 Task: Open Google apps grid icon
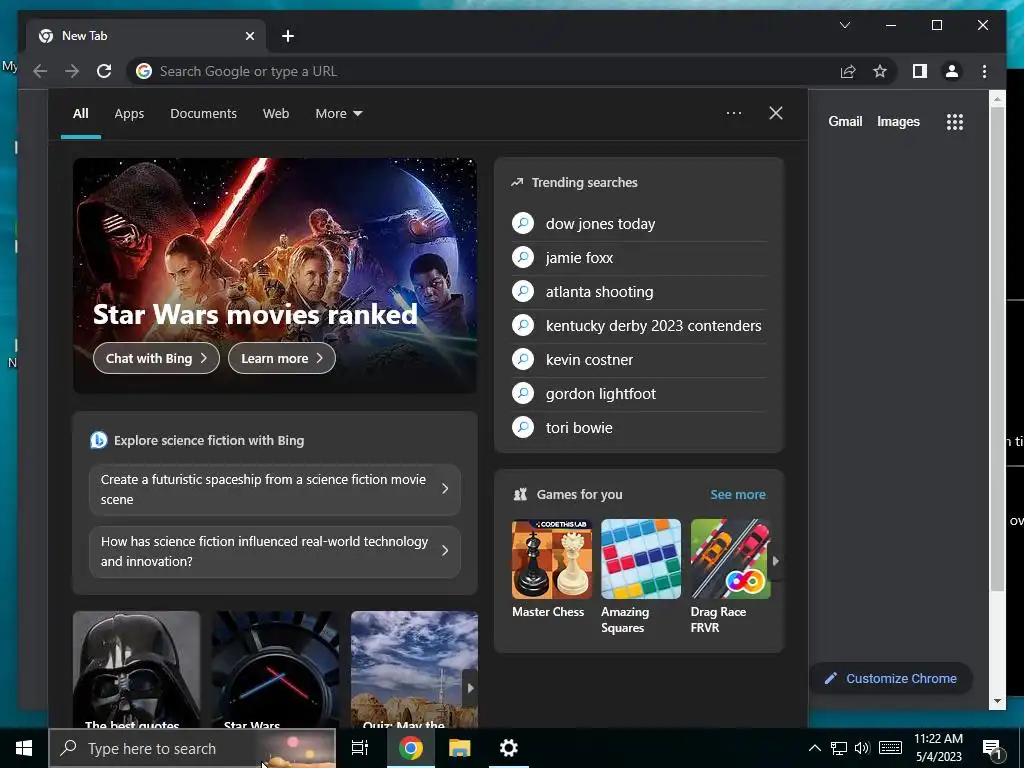[x=955, y=121]
